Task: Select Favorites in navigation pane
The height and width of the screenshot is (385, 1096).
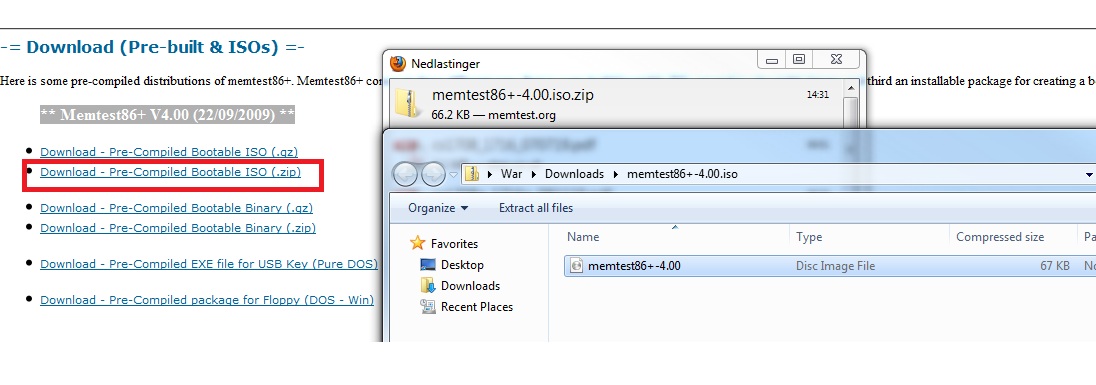Action: (454, 243)
